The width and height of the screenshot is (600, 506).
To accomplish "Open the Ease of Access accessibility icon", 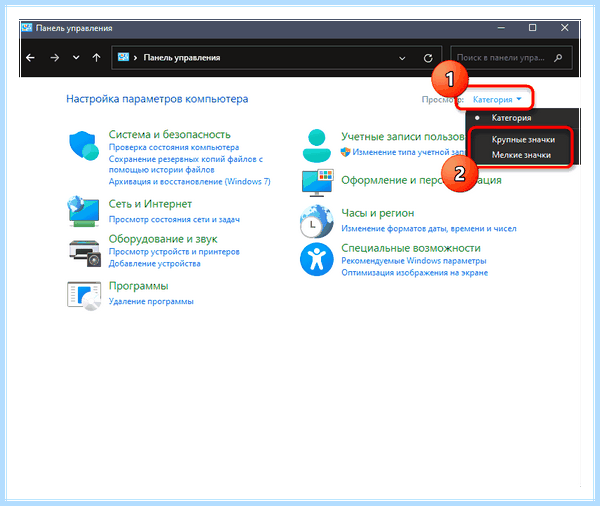I will point(316,259).
